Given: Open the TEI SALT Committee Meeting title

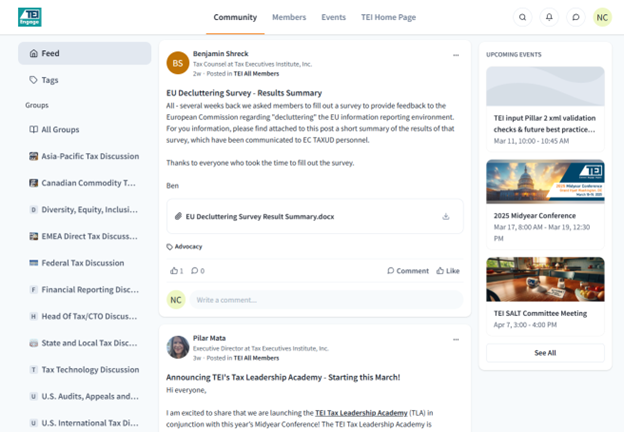Looking at the screenshot, I should click(540, 313).
